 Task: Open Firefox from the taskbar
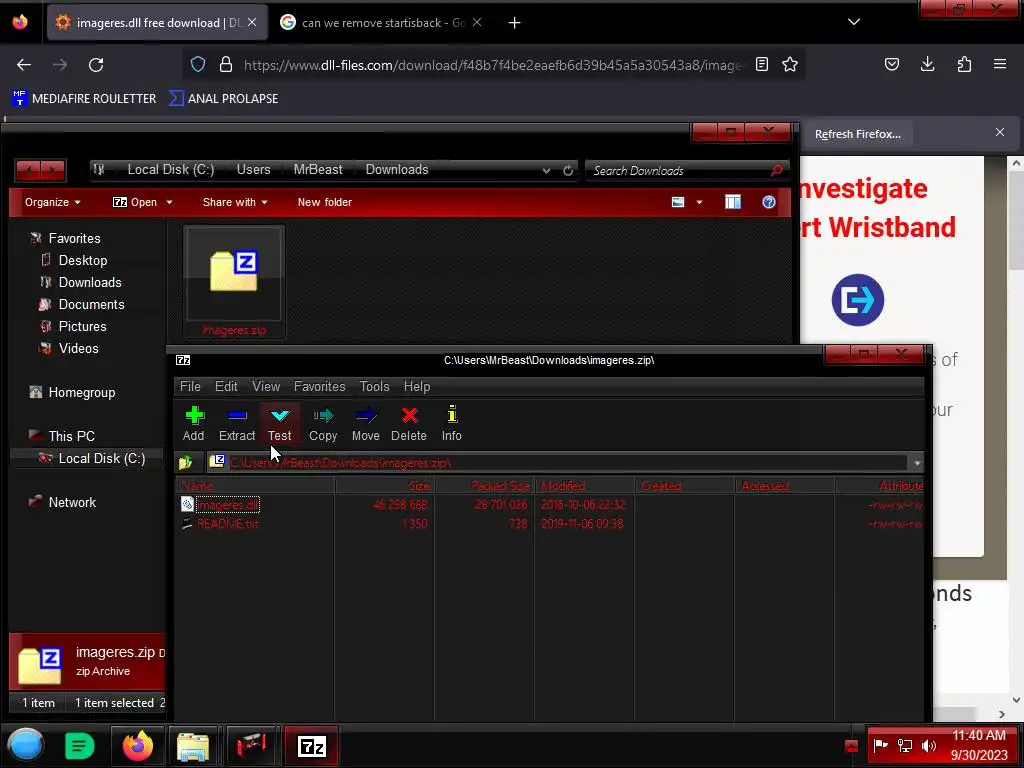click(138, 746)
